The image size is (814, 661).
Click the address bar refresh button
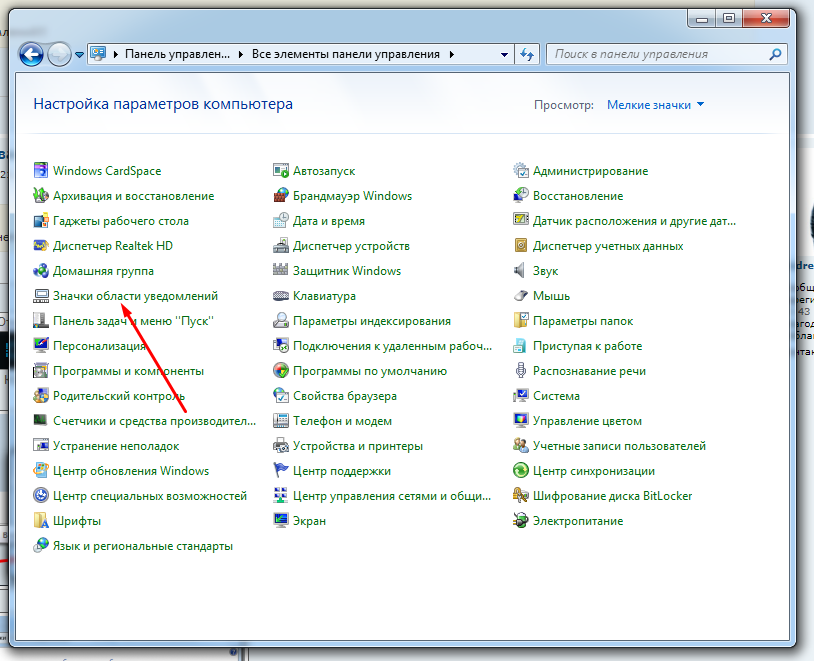point(527,55)
